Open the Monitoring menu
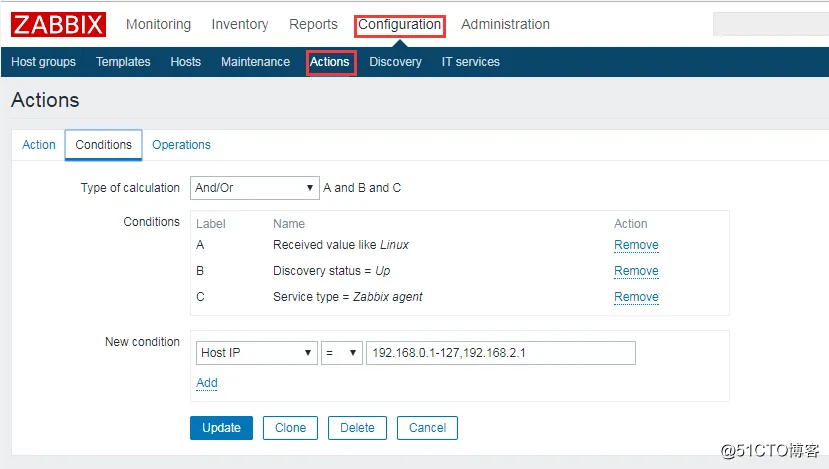Image resolution: width=829 pixels, height=469 pixels. (158, 24)
